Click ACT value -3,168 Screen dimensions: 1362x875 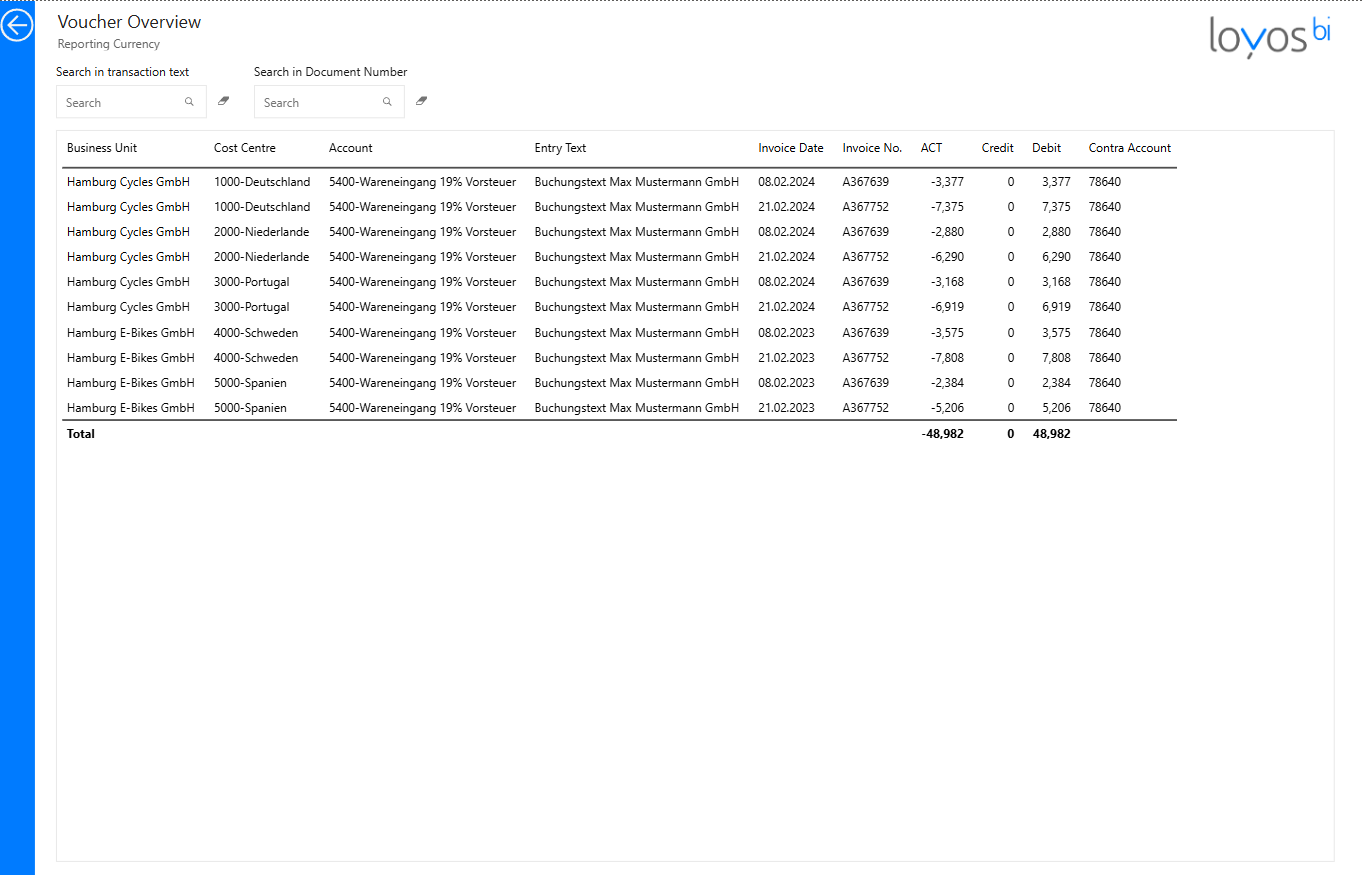coord(947,282)
